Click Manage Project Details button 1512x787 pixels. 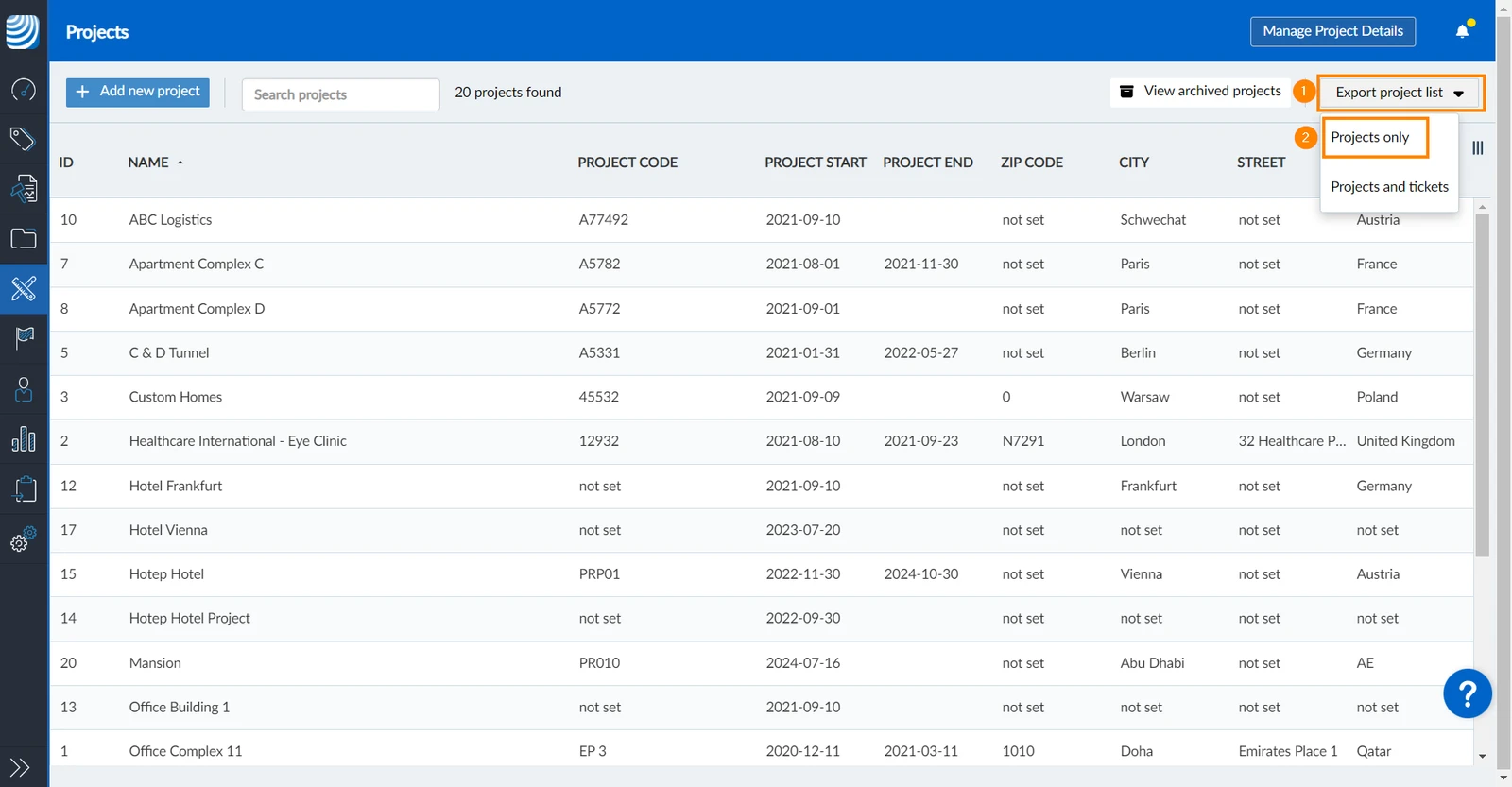tap(1332, 31)
